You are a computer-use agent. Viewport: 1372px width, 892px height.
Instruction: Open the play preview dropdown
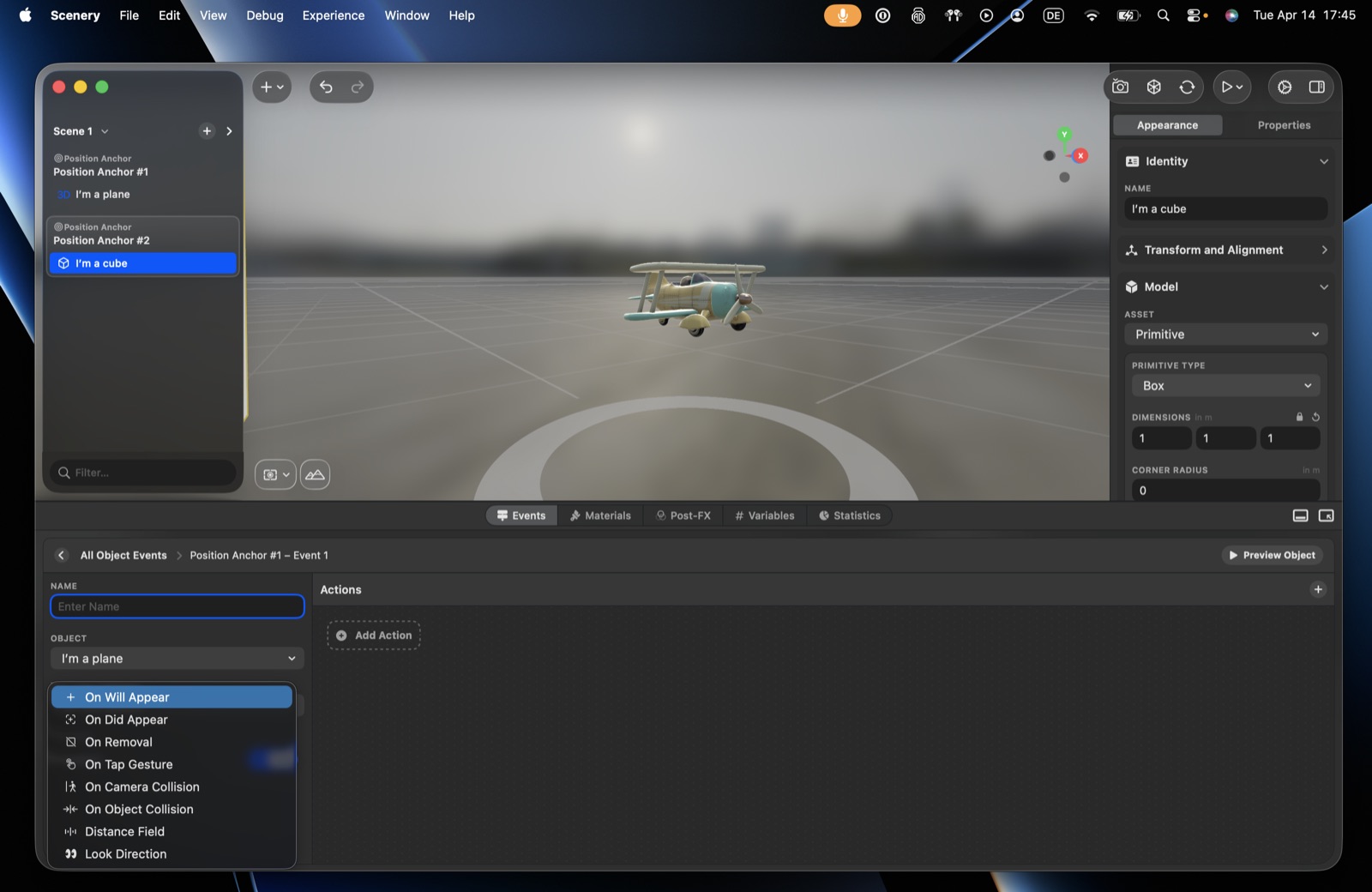click(1231, 87)
